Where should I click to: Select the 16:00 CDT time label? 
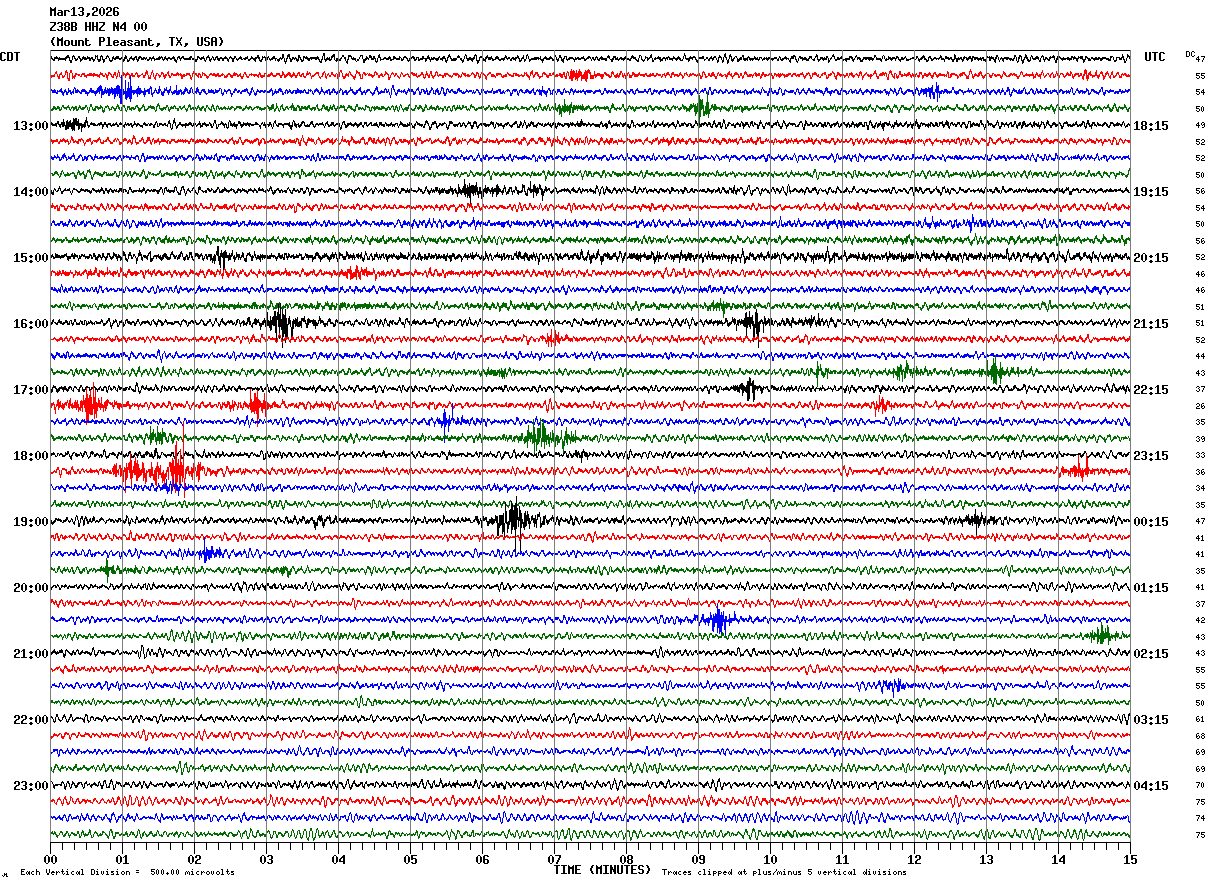(x=31, y=324)
